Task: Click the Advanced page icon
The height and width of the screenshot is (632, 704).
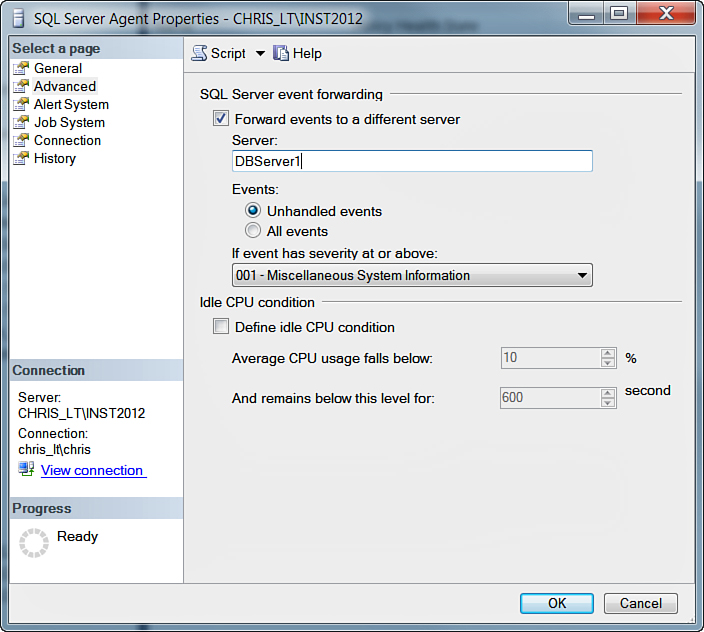Action: tap(21, 86)
